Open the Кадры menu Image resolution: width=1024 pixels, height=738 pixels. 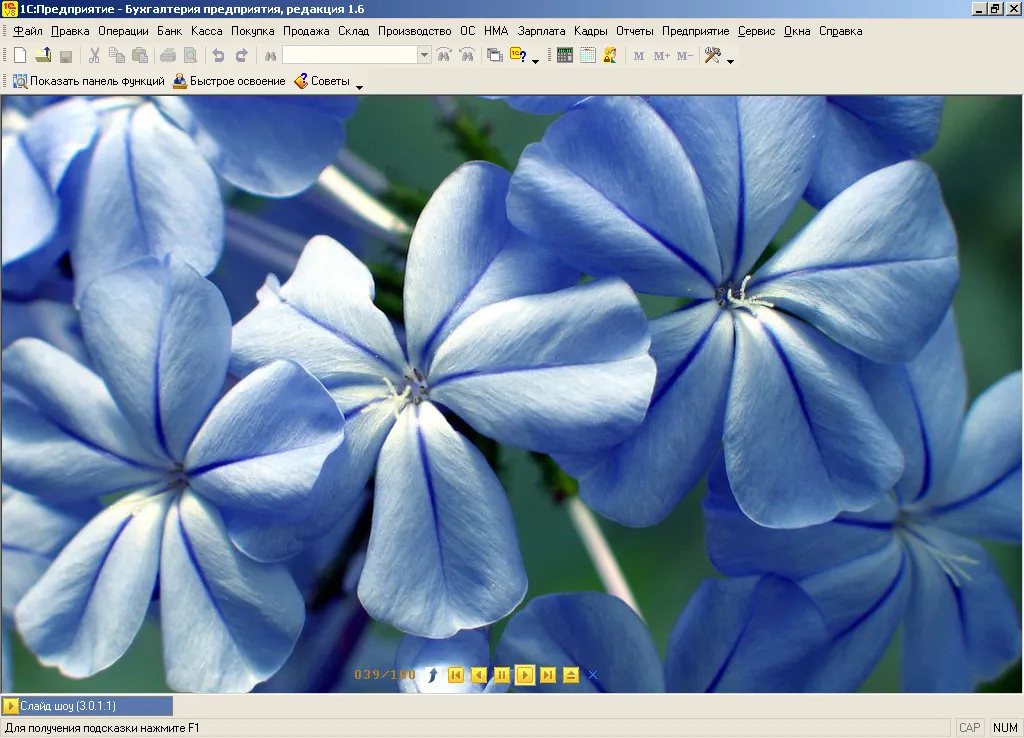pos(591,31)
